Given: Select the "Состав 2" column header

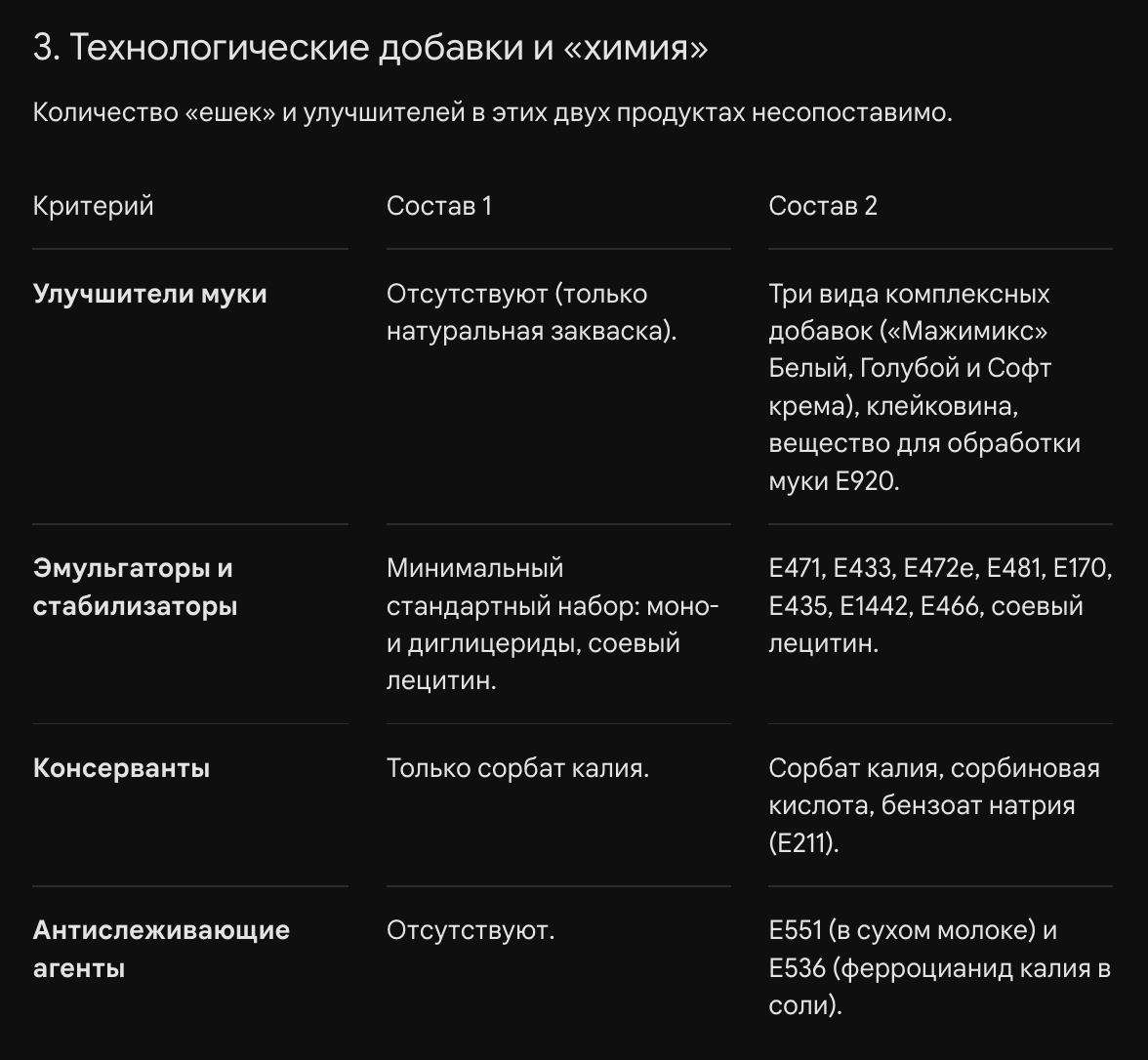Looking at the screenshot, I should [x=823, y=206].
